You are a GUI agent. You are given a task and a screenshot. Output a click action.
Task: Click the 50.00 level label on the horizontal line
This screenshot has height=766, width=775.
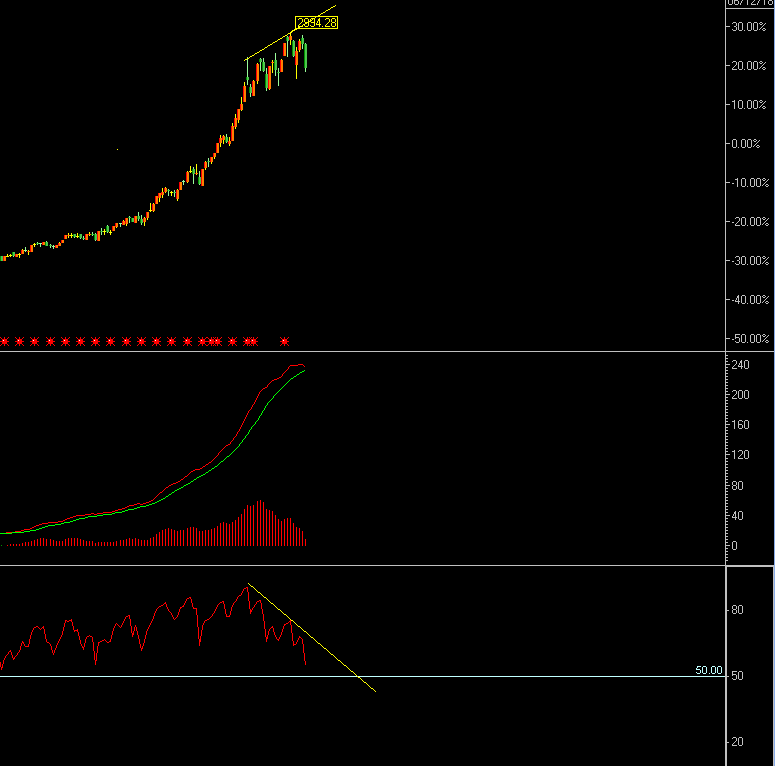click(709, 670)
